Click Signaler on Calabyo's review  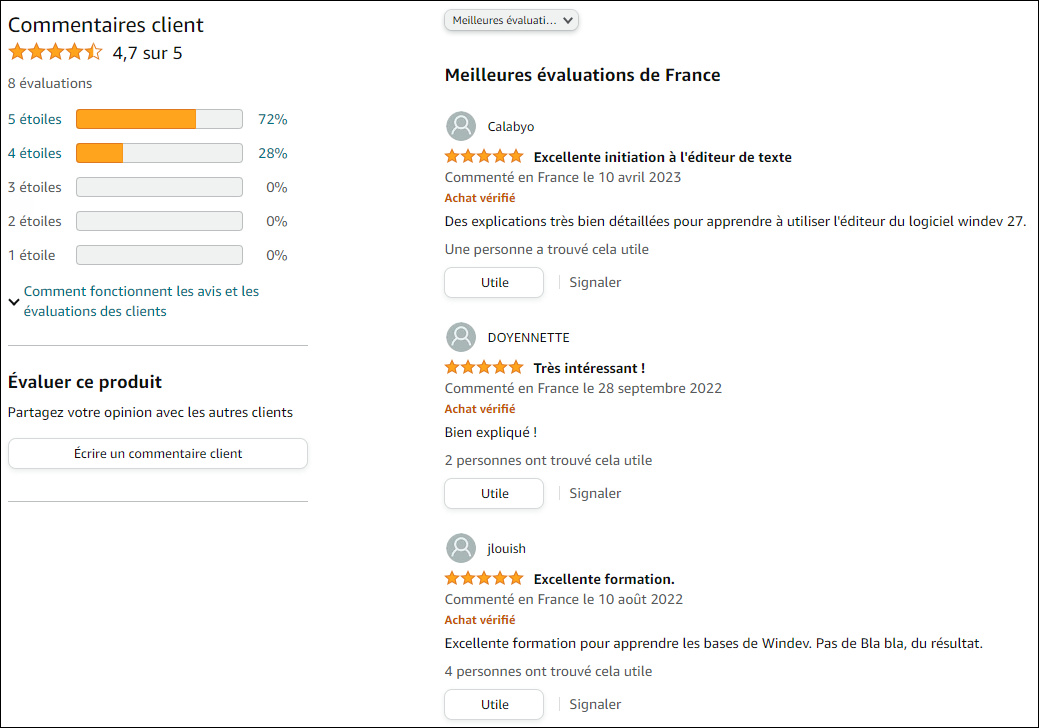[595, 282]
